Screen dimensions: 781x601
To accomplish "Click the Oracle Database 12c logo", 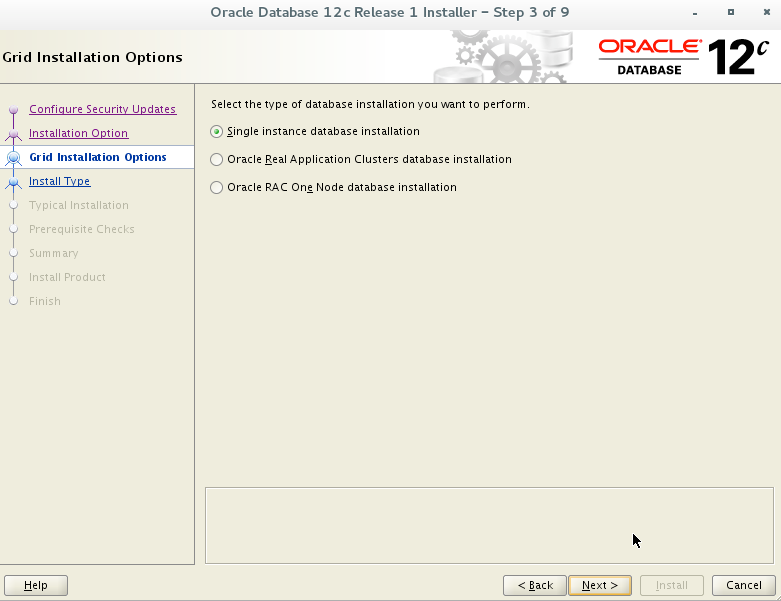I will [683, 57].
